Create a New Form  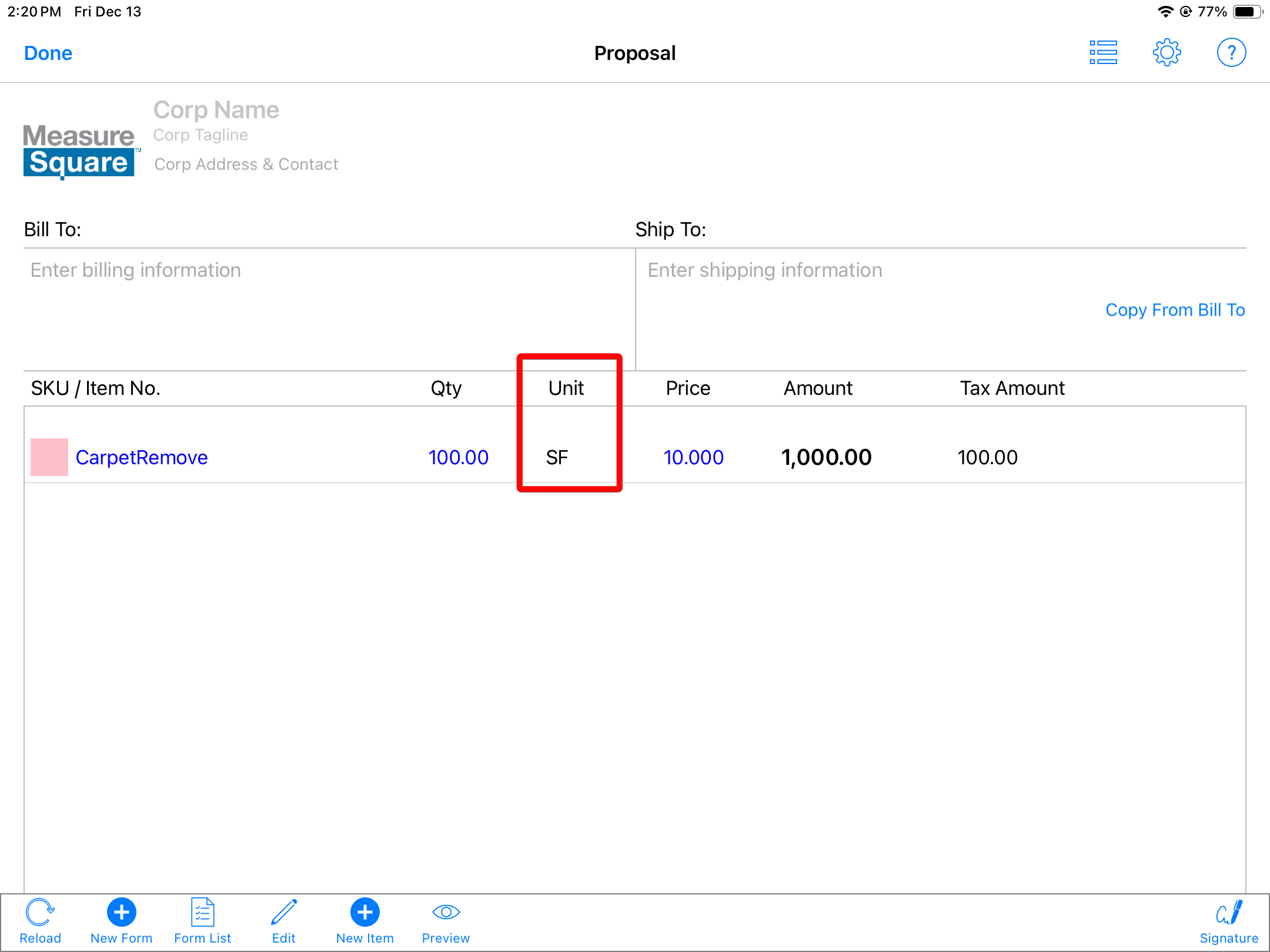tap(121, 914)
